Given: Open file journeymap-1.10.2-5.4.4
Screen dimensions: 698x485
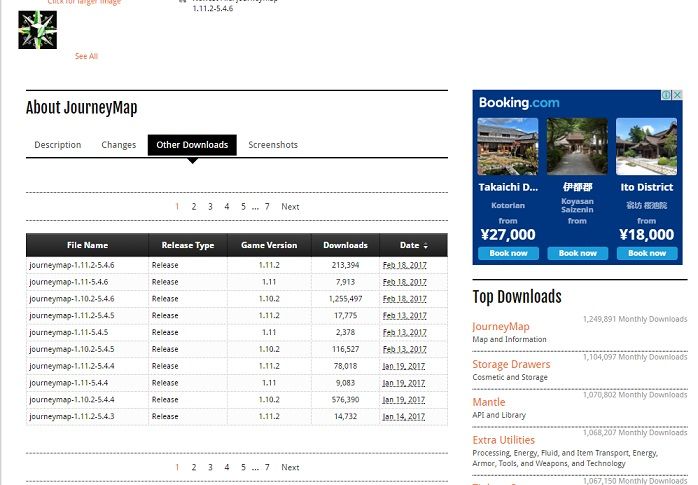Looking at the screenshot, I should pyautogui.click(x=72, y=400).
